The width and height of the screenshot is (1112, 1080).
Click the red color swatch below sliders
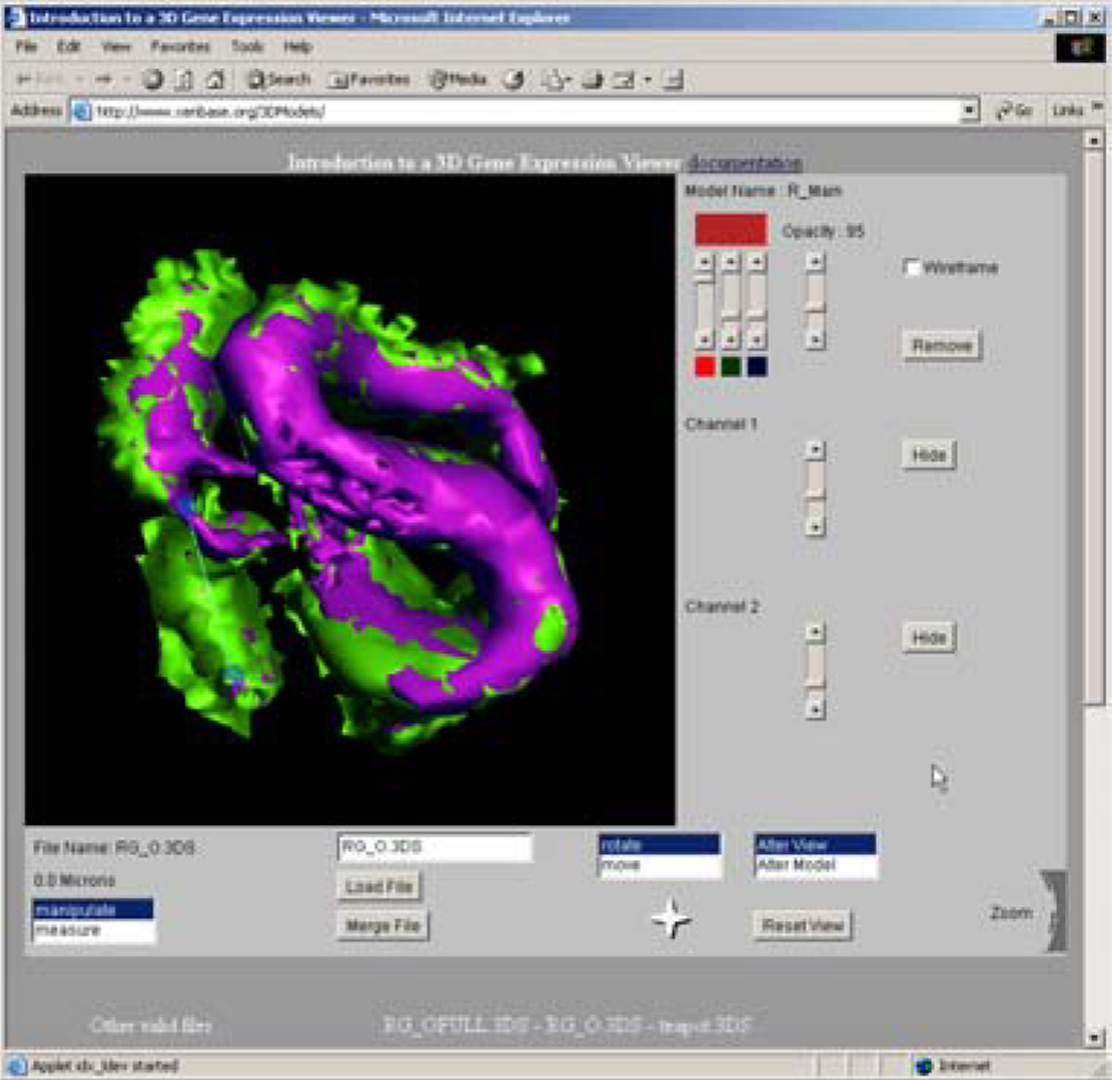(705, 367)
